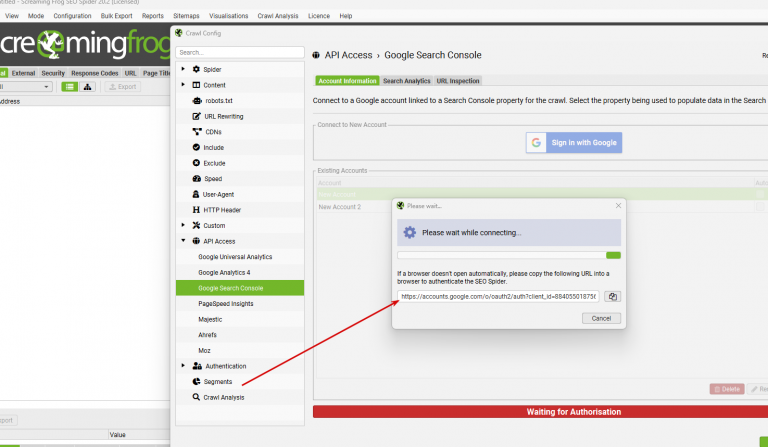Click the CDNs network icon
This screenshot has height=447, width=768.
[197, 132]
